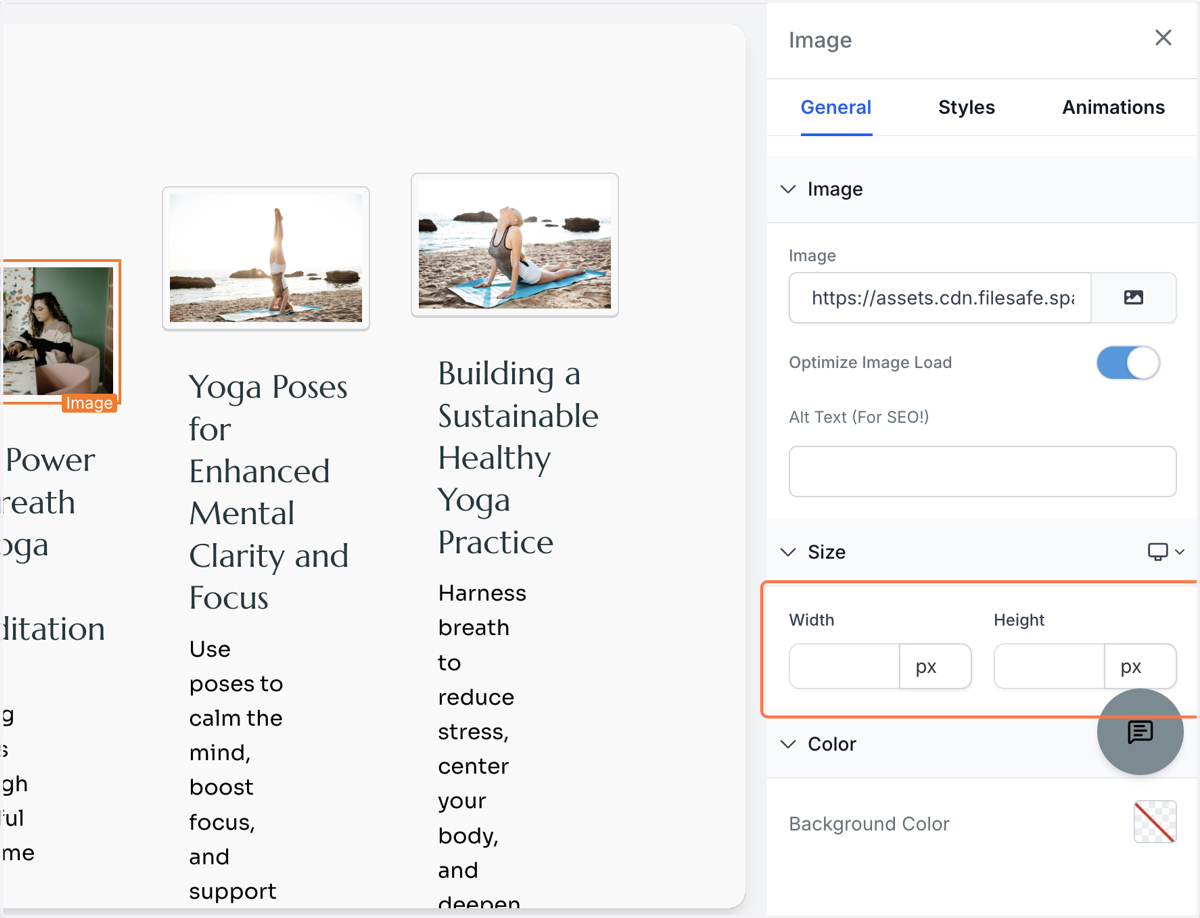Switch to the General tab
The width and height of the screenshot is (1200, 918).
[x=836, y=107]
